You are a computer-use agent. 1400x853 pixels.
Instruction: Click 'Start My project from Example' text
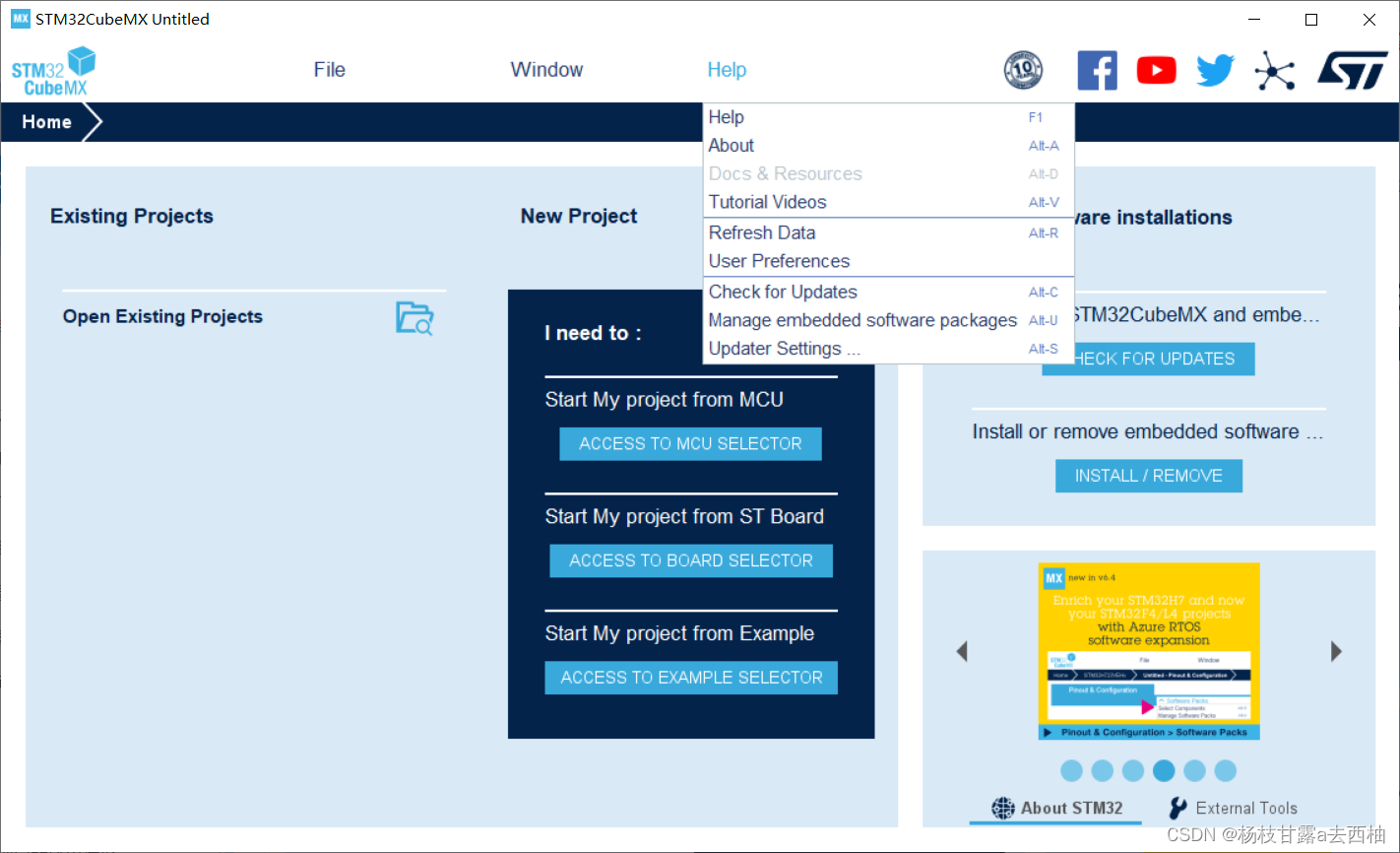pyautogui.click(x=679, y=633)
